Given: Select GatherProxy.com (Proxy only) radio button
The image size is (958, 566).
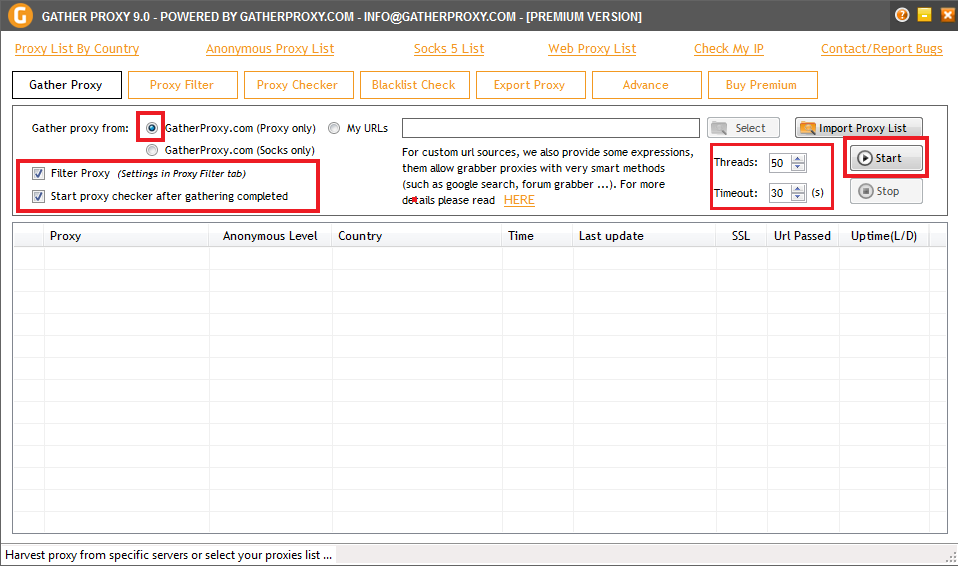Looking at the screenshot, I should [x=152, y=128].
